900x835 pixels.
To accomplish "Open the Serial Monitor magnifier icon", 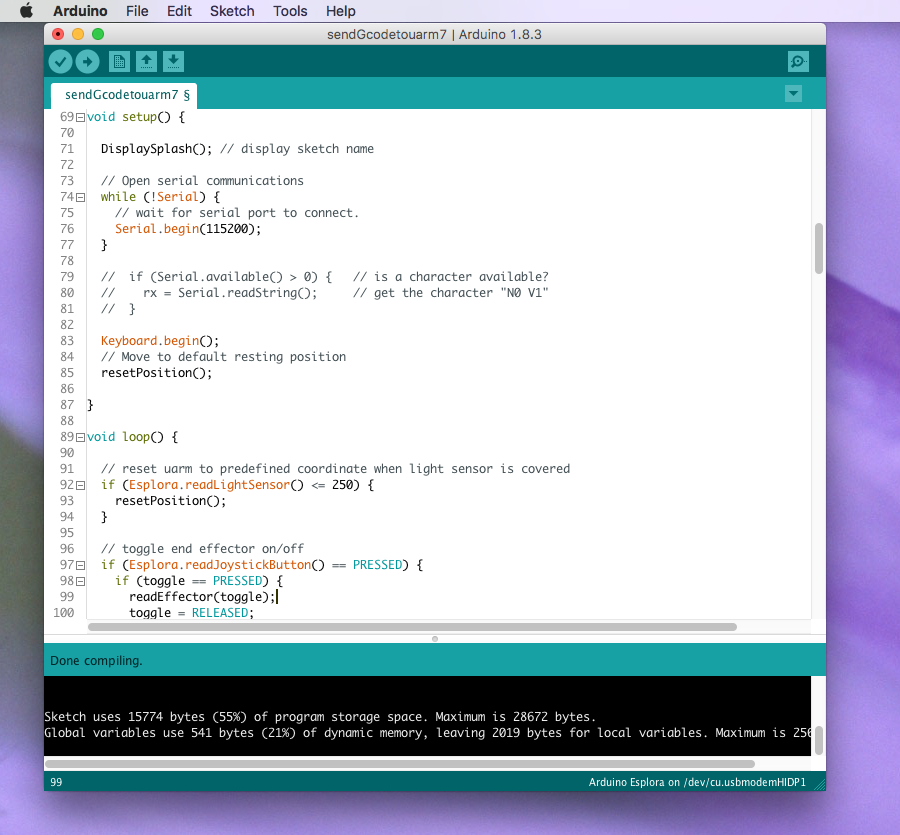I will coord(798,62).
